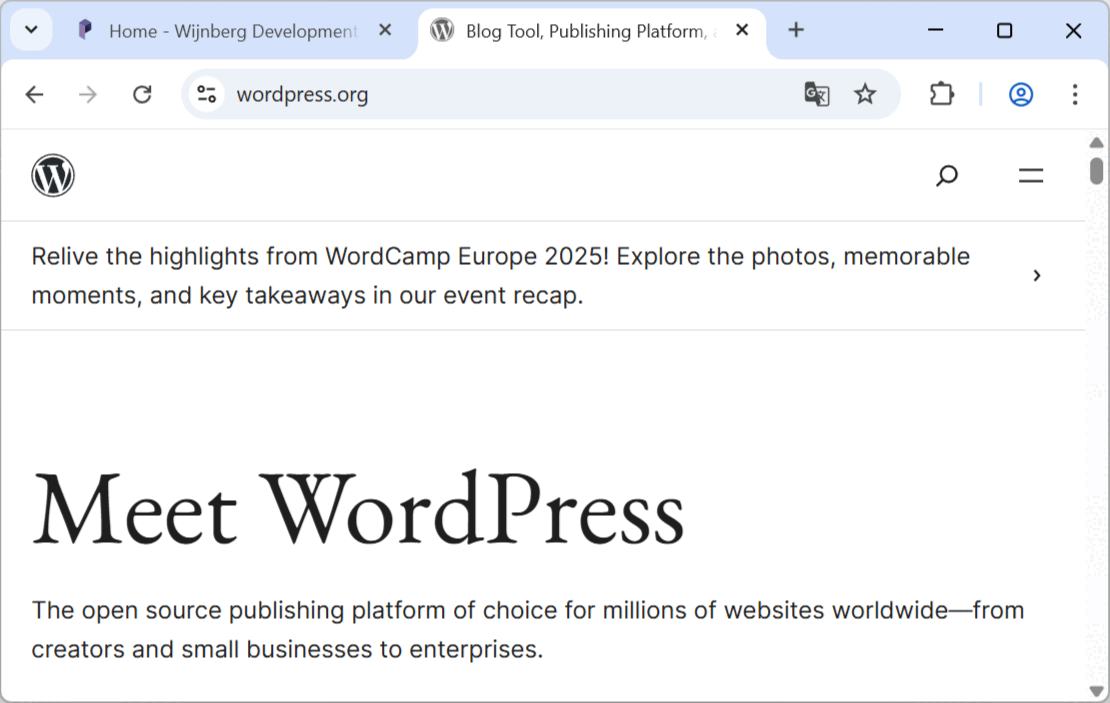The width and height of the screenshot is (1110, 703).
Task: Expand the tab search dropdown arrow
Action: click(31, 30)
